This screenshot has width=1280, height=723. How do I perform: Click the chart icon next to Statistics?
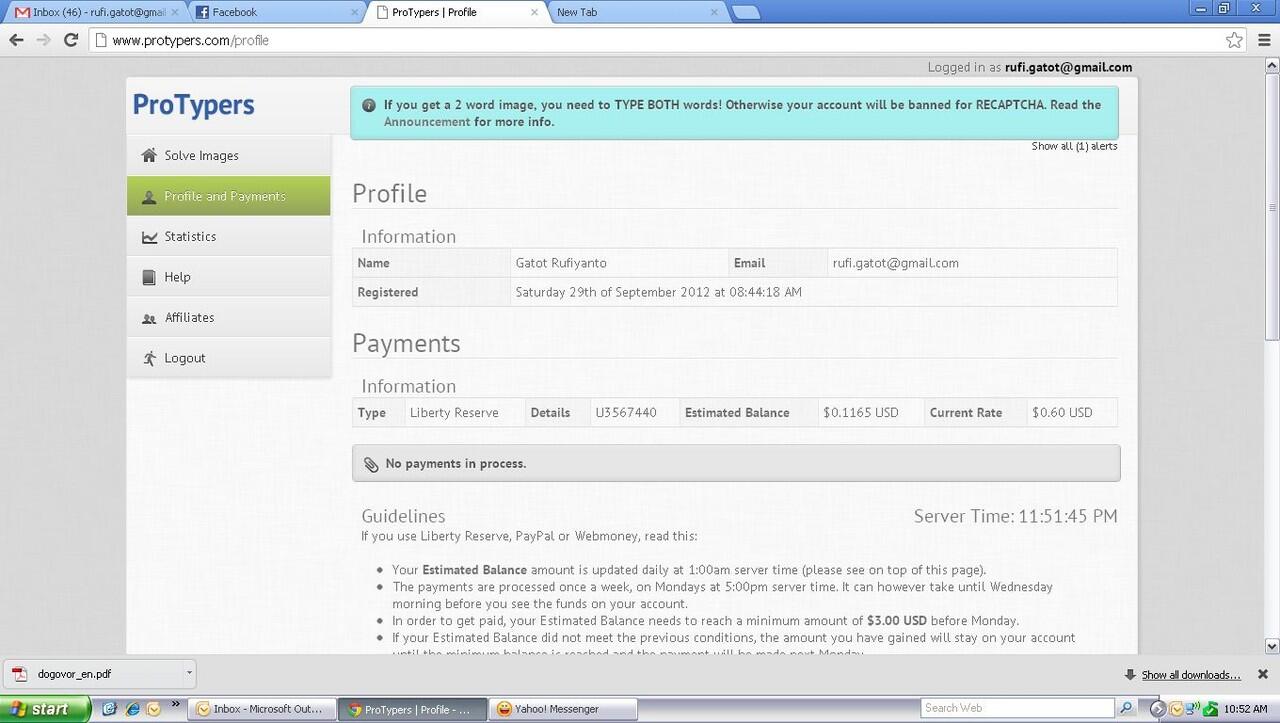click(x=149, y=237)
